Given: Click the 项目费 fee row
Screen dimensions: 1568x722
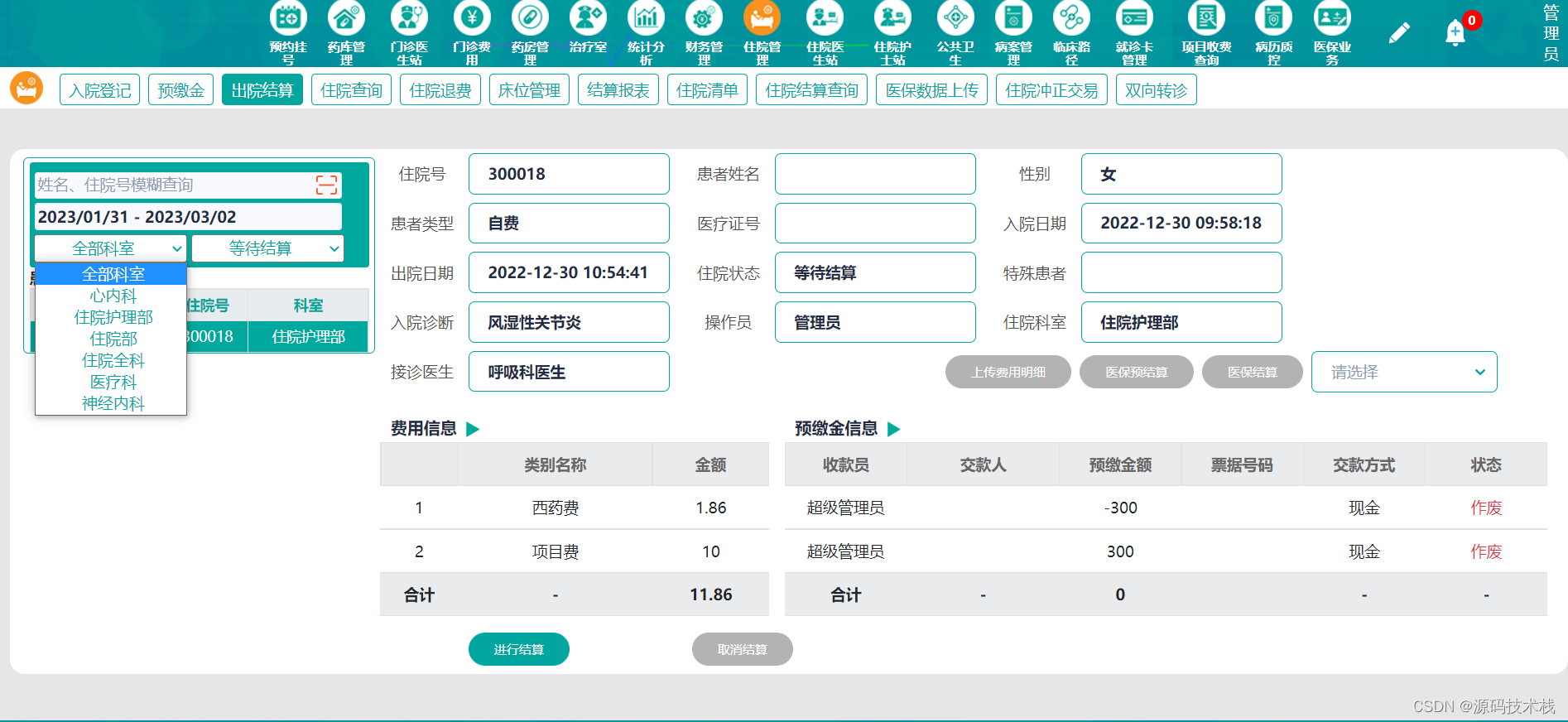Looking at the screenshot, I should [x=575, y=551].
